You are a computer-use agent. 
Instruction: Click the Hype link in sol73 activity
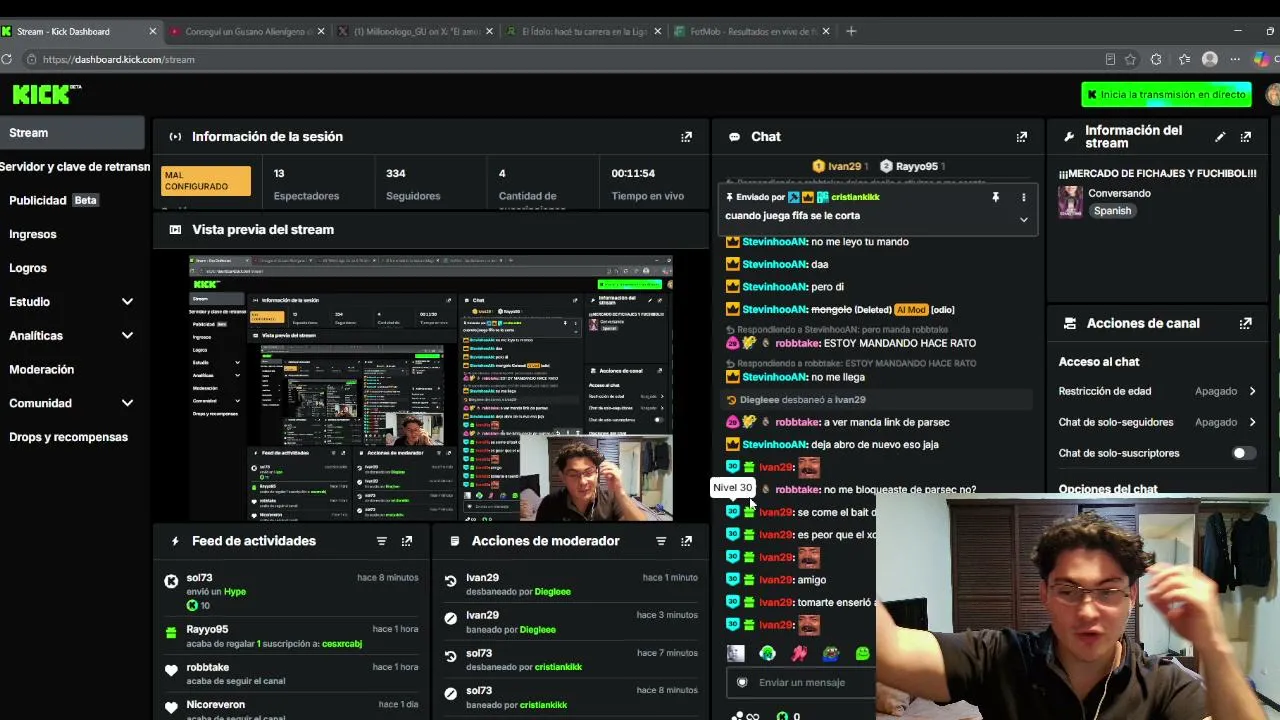point(235,592)
